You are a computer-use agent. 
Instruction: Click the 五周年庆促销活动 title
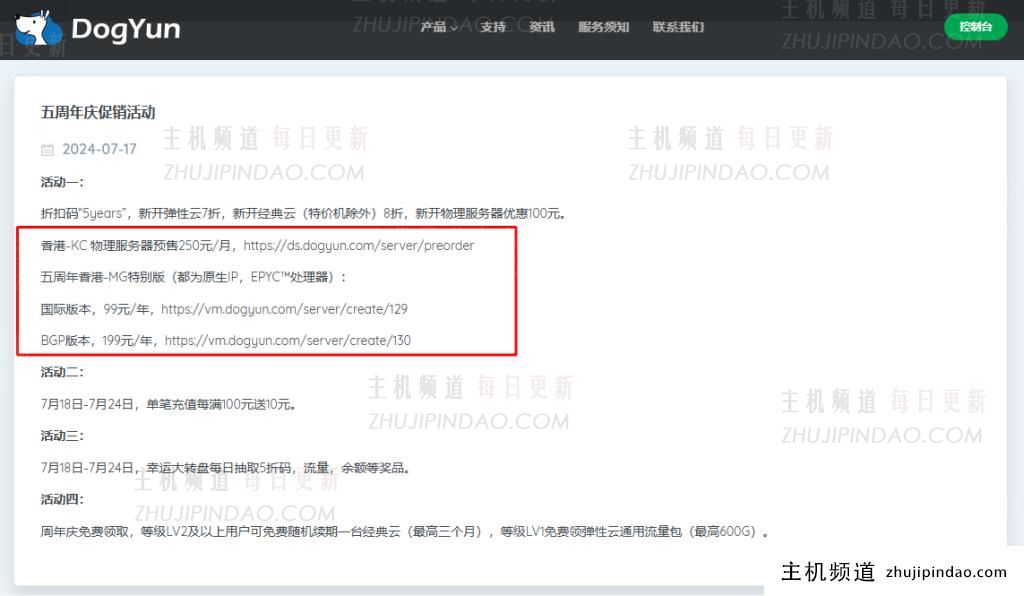point(98,112)
